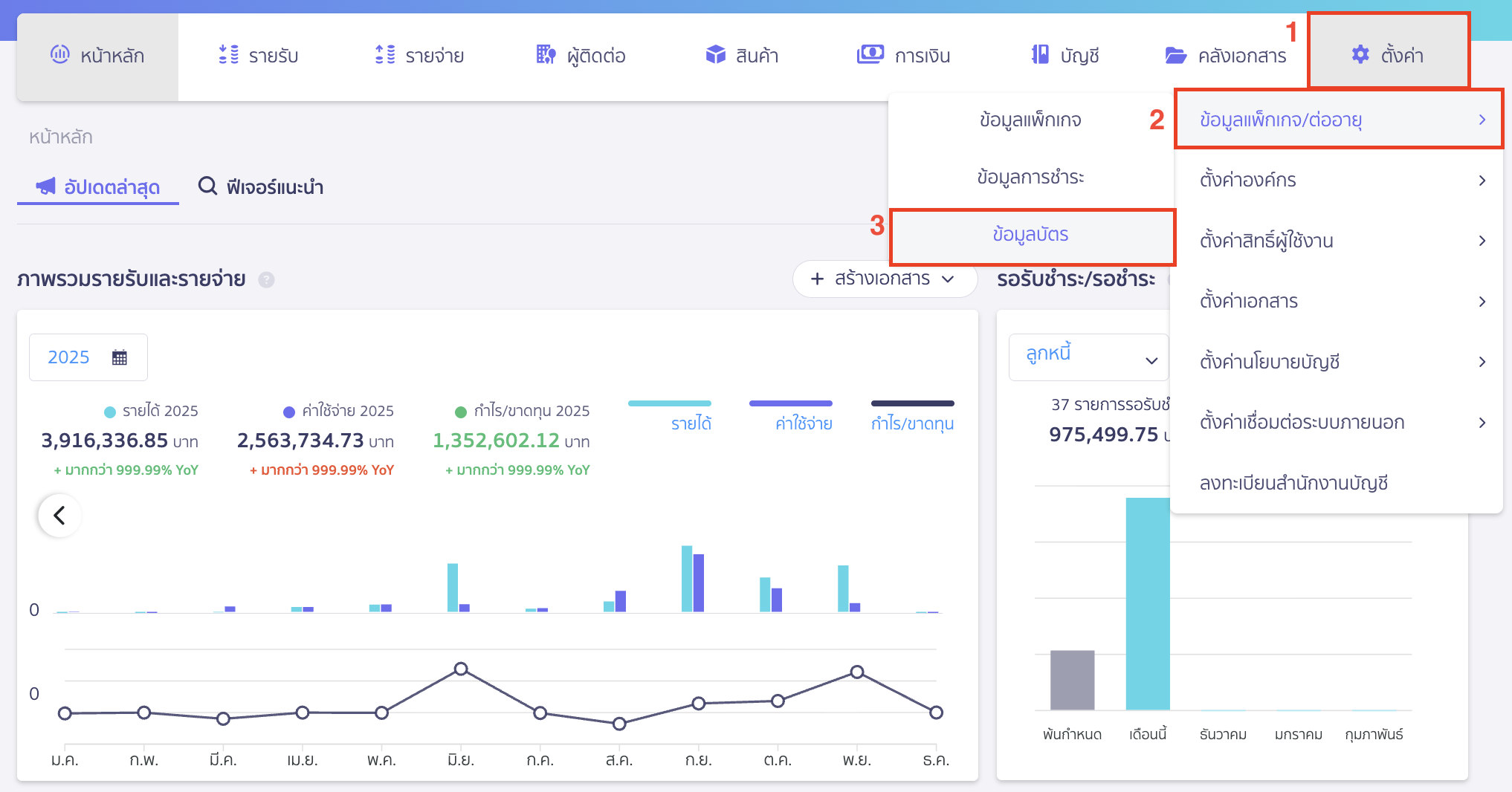Click the มิ.ย. data point on line chart
The image size is (1512, 792).
coord(461,669)
